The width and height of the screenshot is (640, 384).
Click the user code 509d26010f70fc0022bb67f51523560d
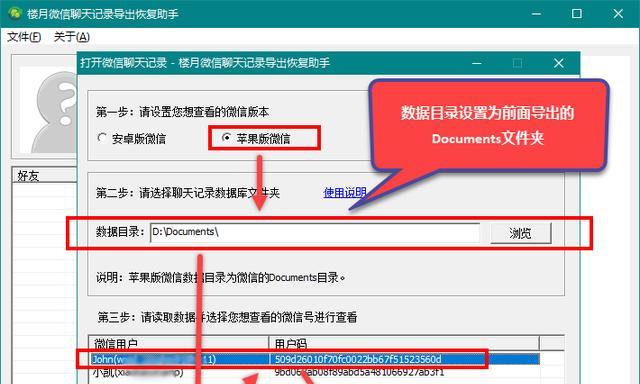pos(358,359)
